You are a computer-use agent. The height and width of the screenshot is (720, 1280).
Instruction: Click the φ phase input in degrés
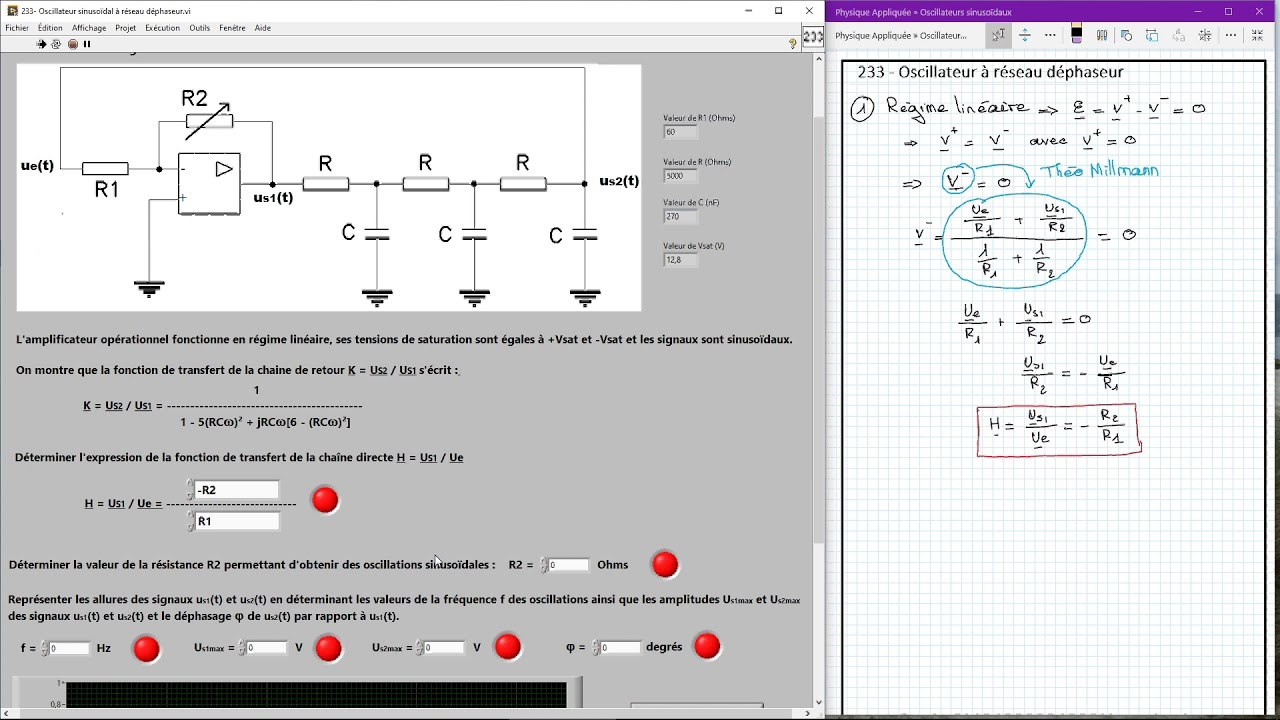pos(620,648)
